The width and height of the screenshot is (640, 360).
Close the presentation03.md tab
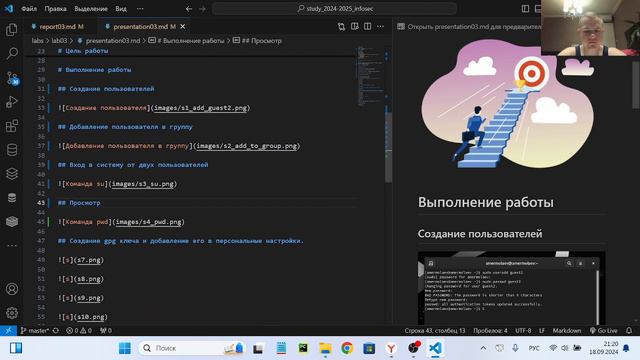click(183, 27)
